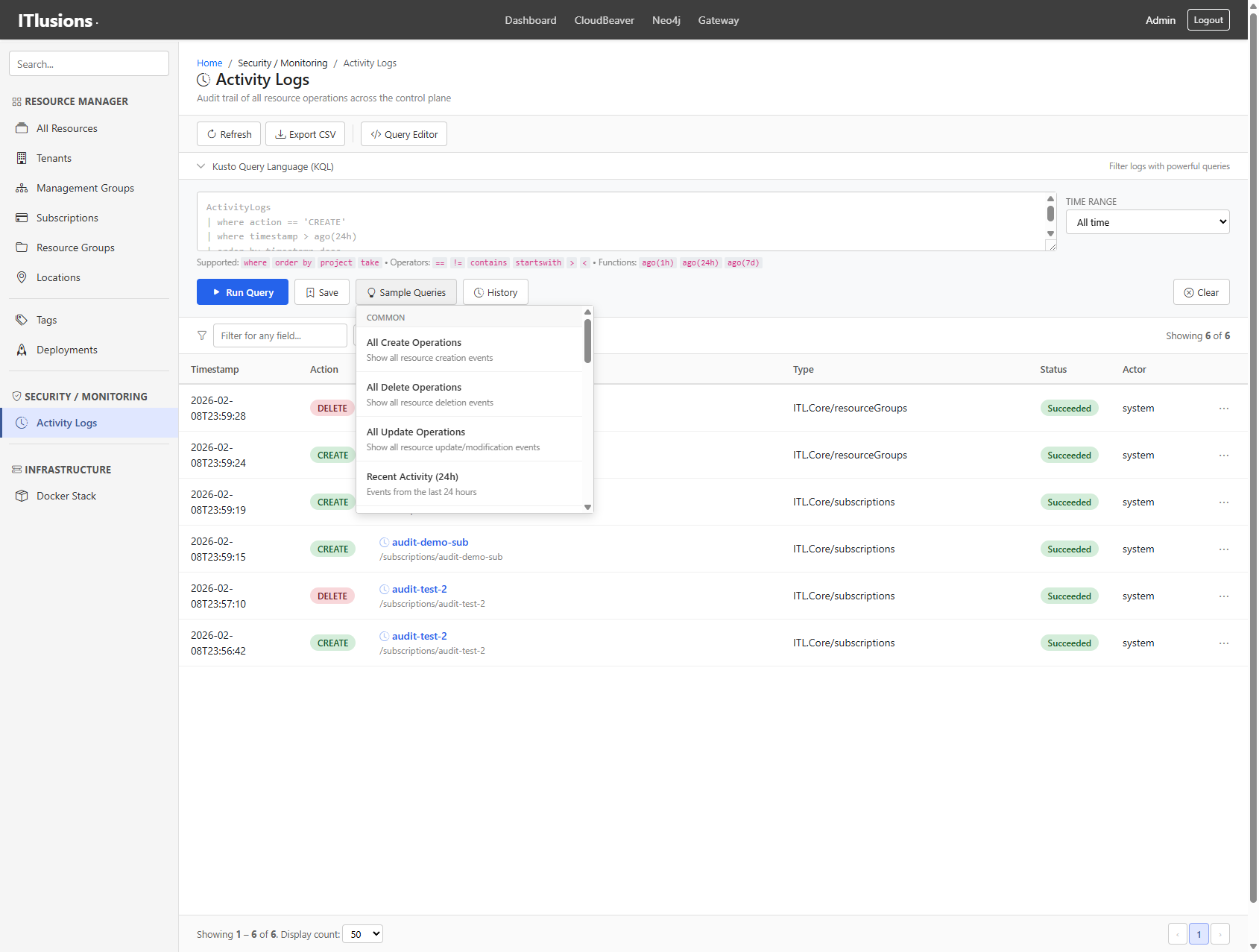1259x952 pixels.
Task: Change the Display count dropdown
Action: (362, 933)
